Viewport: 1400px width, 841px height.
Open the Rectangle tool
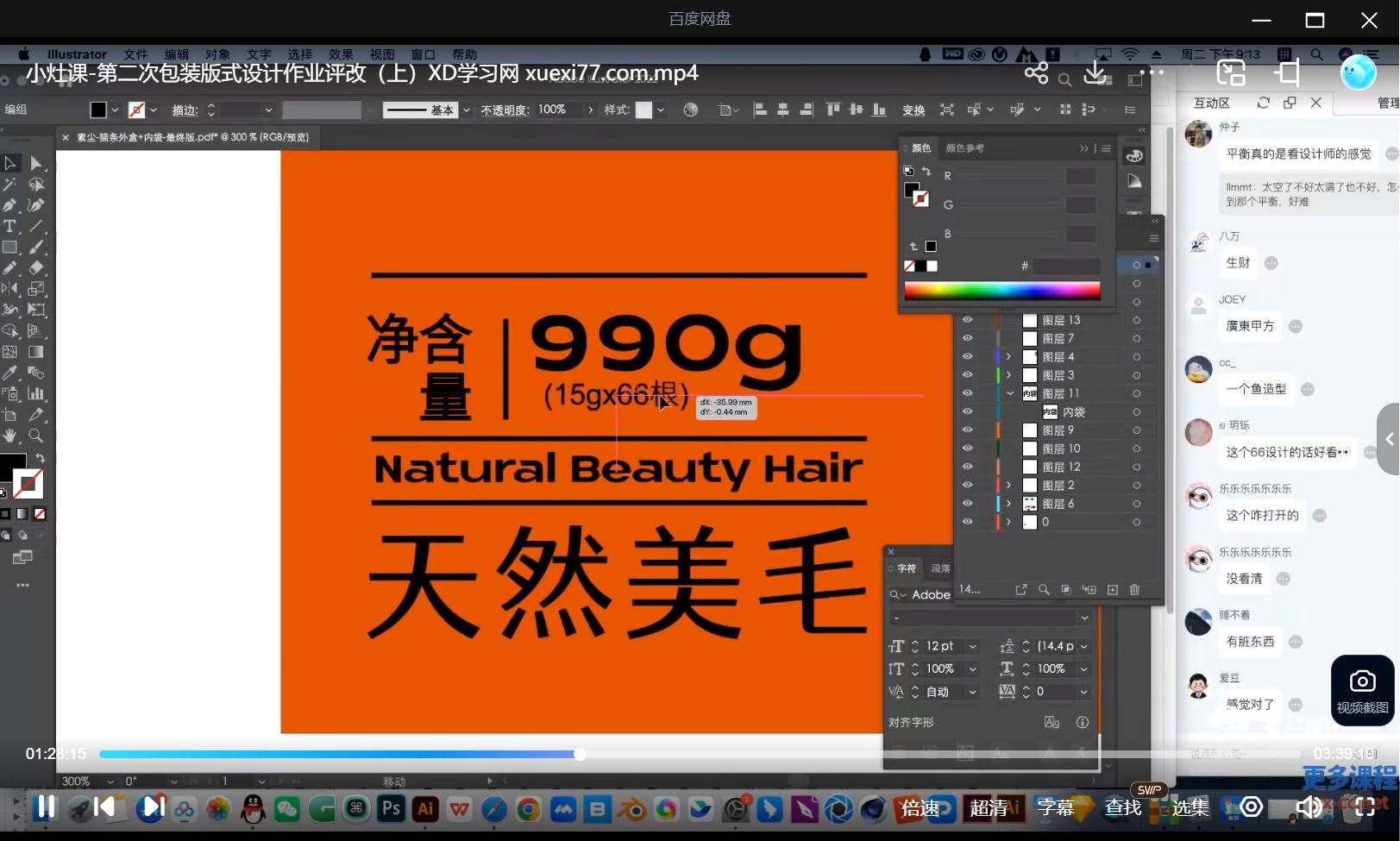point(10,248)
